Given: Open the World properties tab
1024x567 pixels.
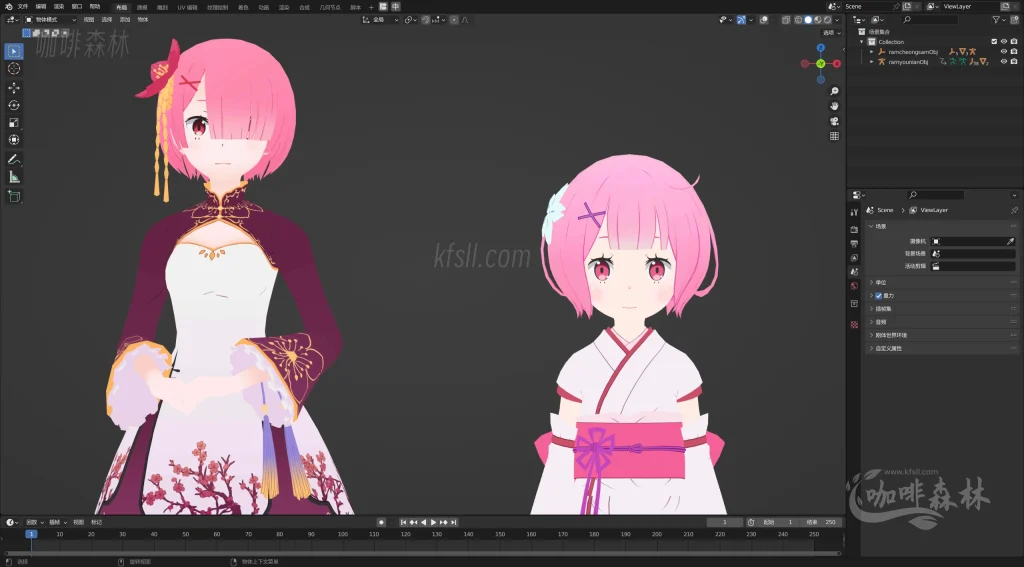Looking at the screenshot, I should [854, 286].
